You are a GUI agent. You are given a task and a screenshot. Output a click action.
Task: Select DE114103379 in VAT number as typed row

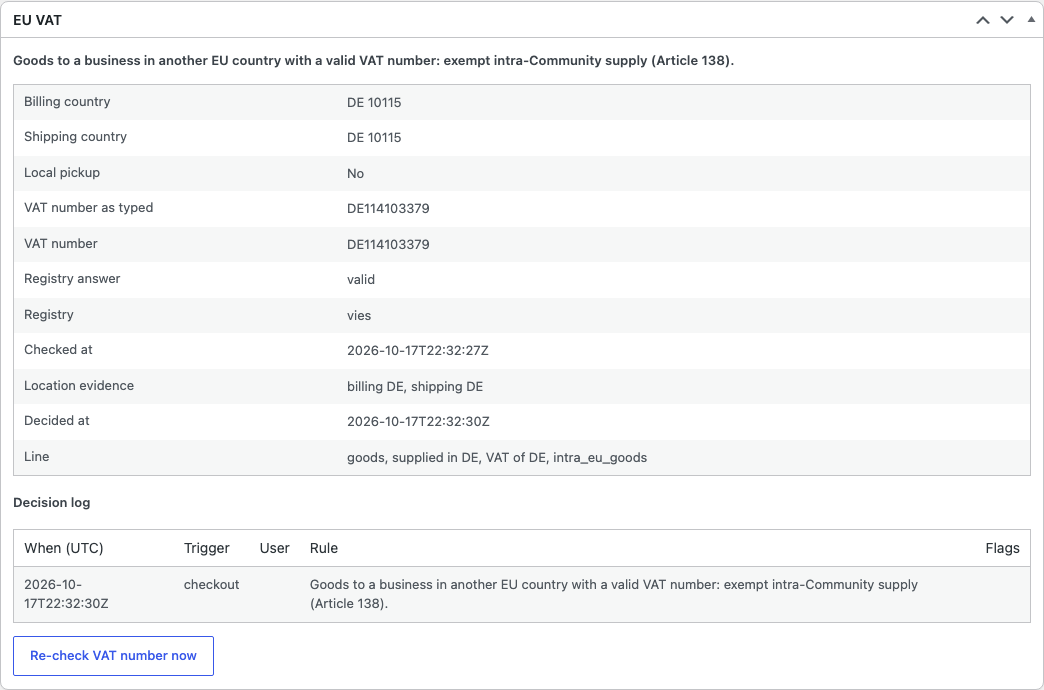tap(388, 209)
